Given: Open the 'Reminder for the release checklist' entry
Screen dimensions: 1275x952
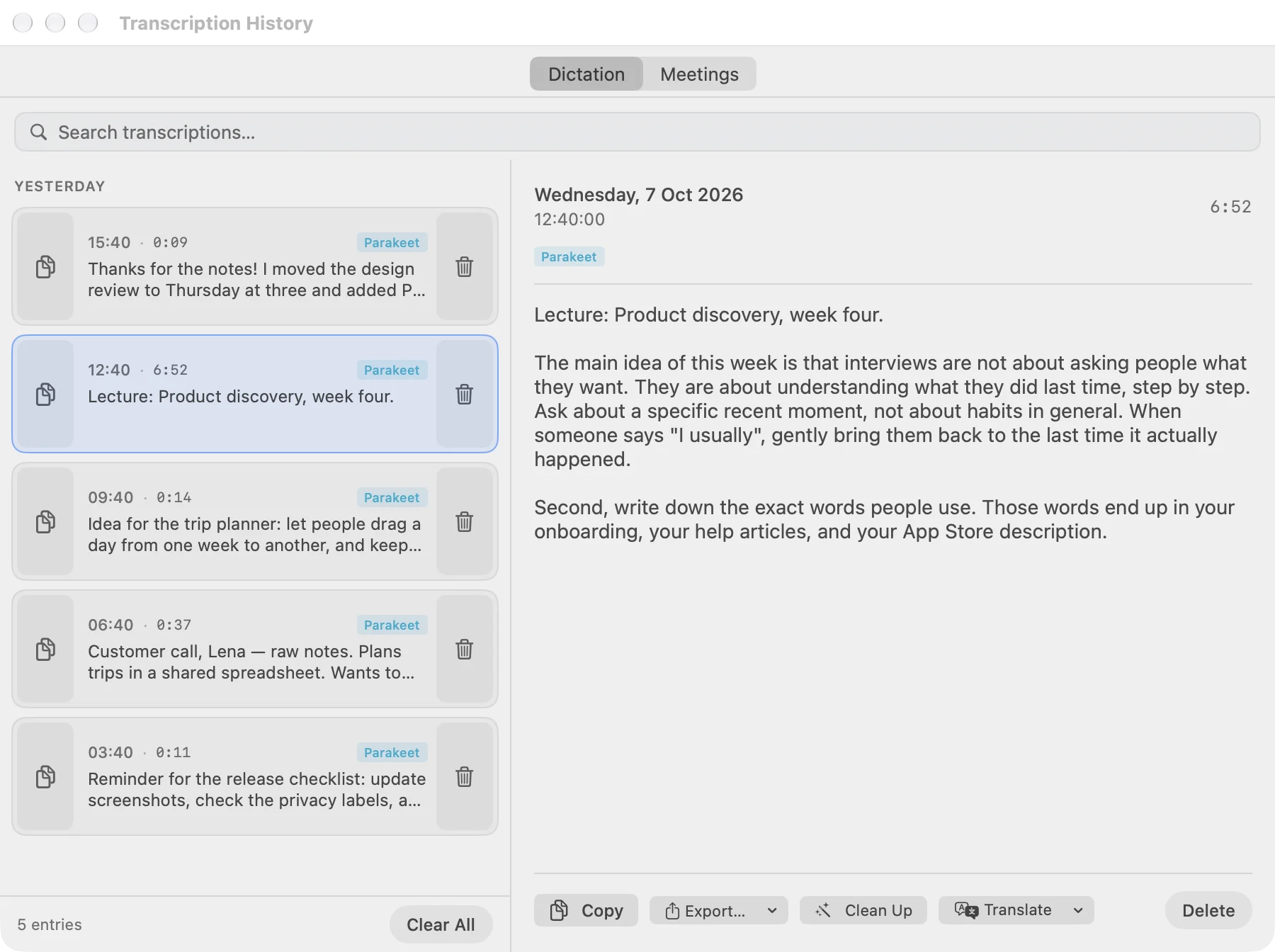Looking at the screenshot, I should click(255, 776).
